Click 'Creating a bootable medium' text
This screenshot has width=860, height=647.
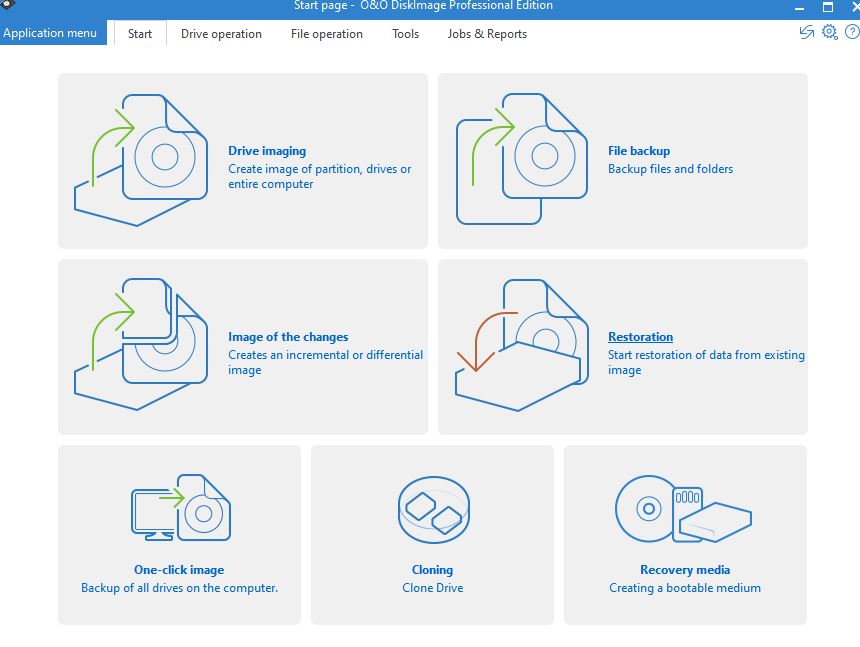coord(685,588)
